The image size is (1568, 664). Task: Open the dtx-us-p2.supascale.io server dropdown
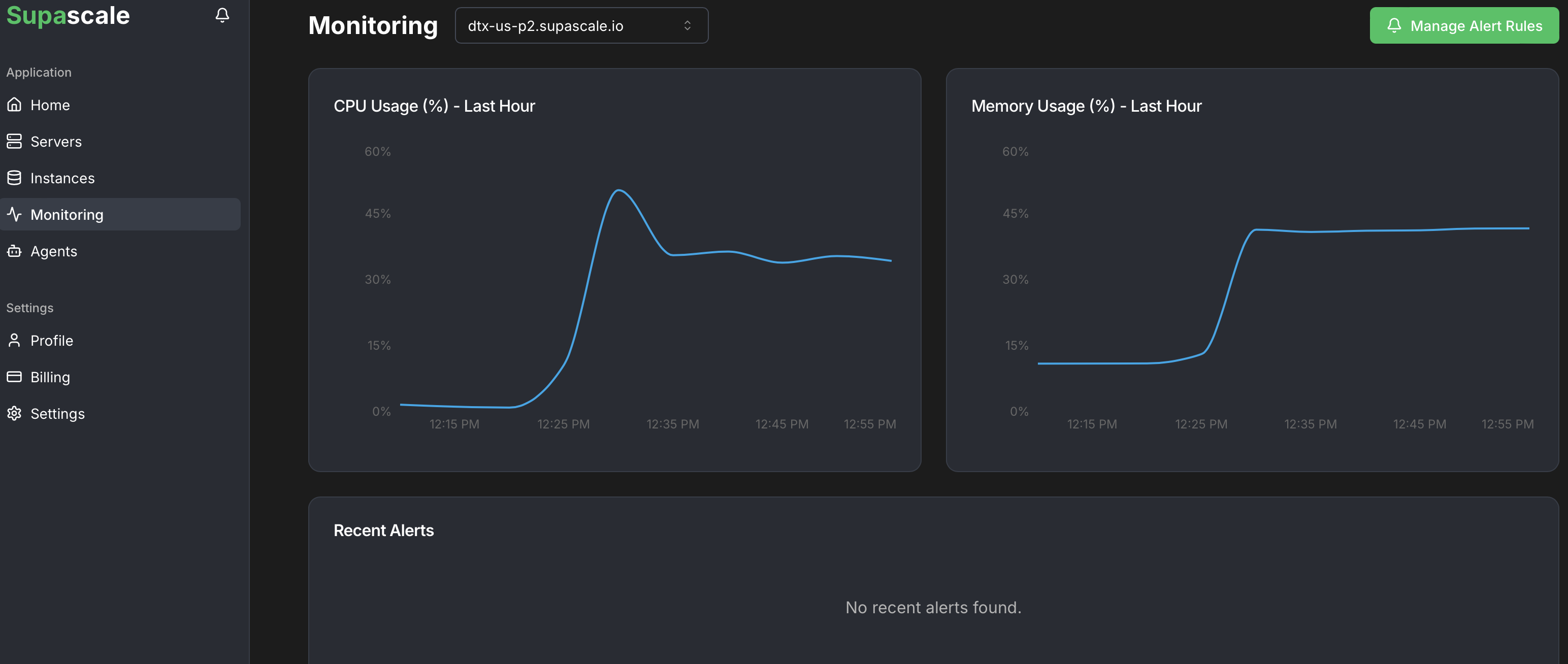pyautogui.click(x=581, y=25)
